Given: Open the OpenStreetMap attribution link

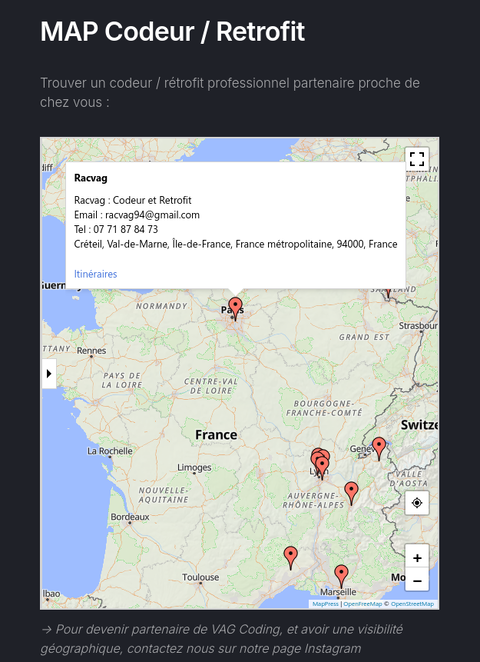Looking at the screenshot, I should point(412,604).
